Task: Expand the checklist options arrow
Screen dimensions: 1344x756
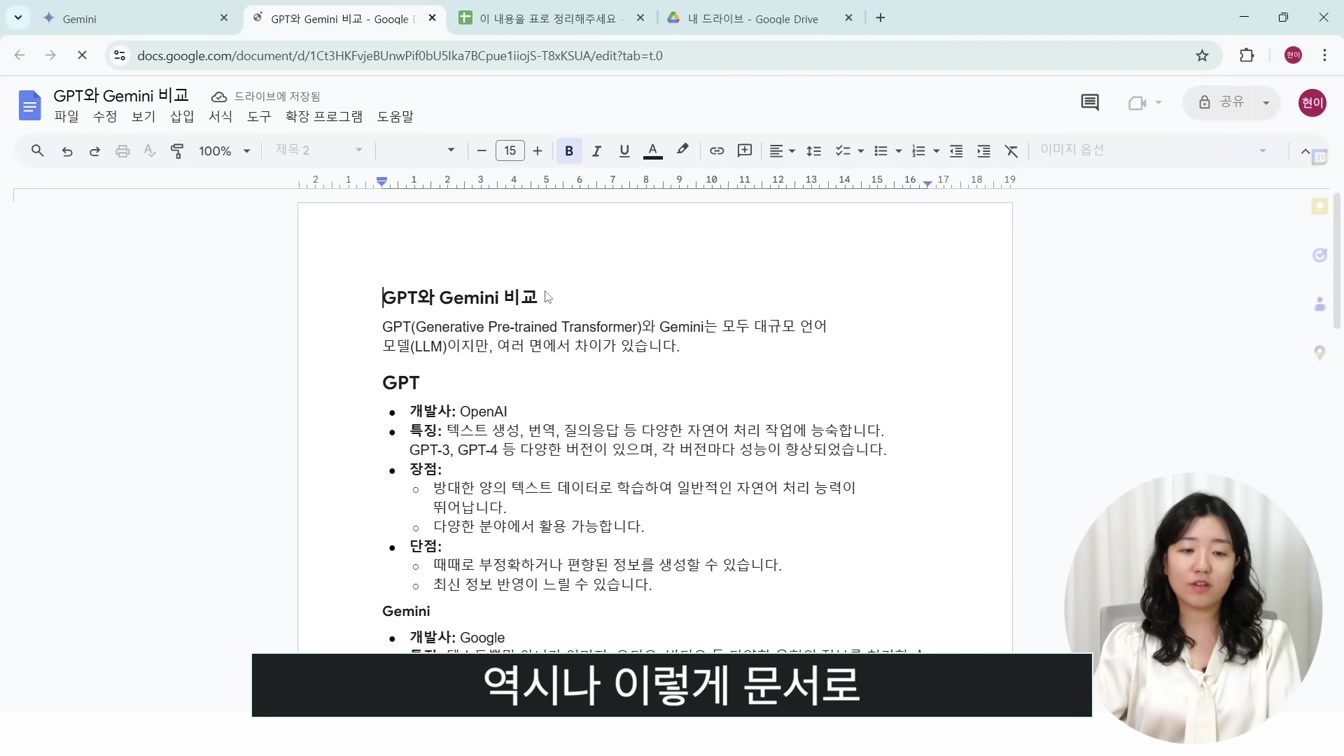Action: click(x=861, y=151)
